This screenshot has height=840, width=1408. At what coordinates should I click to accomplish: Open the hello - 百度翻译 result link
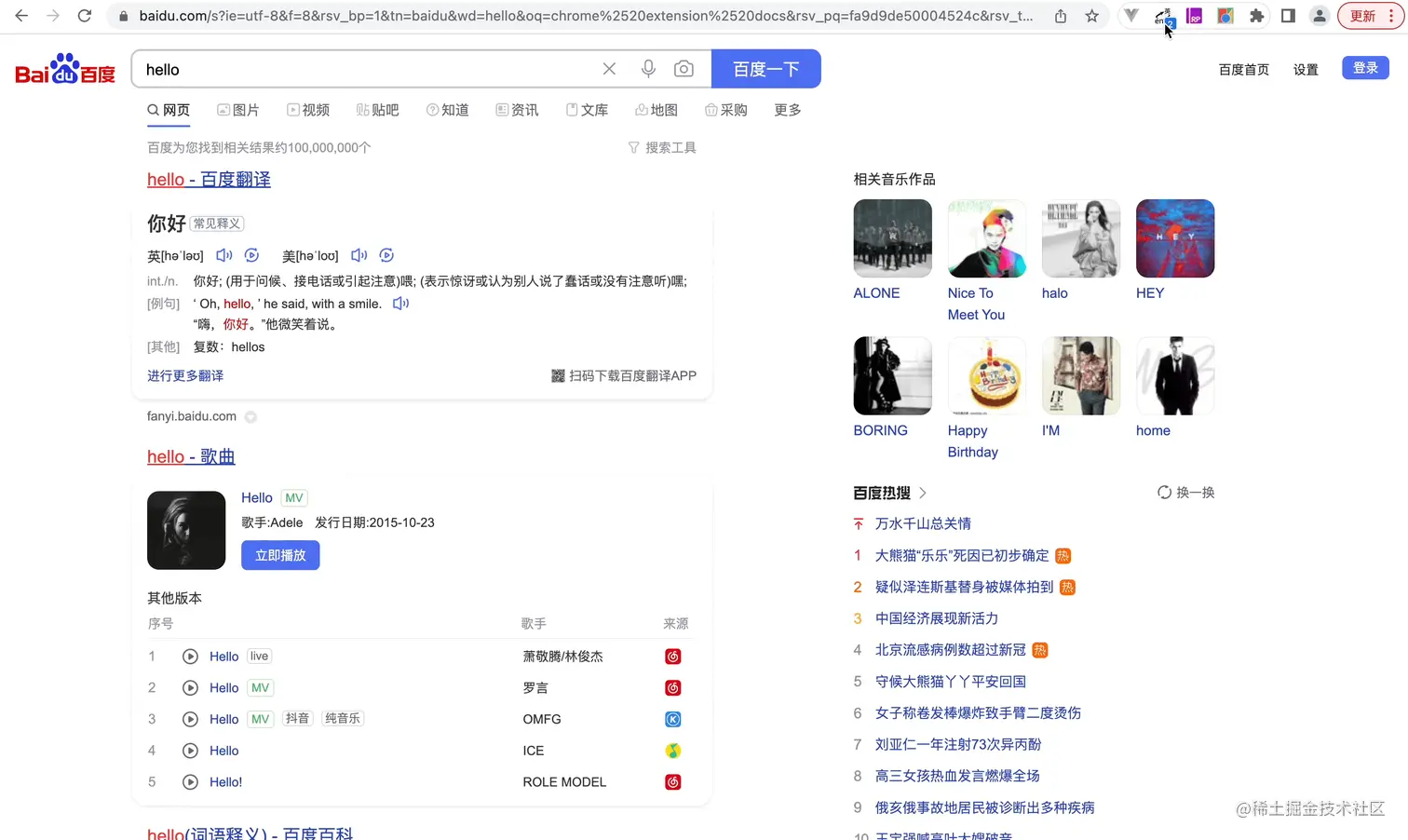point(209,179)
